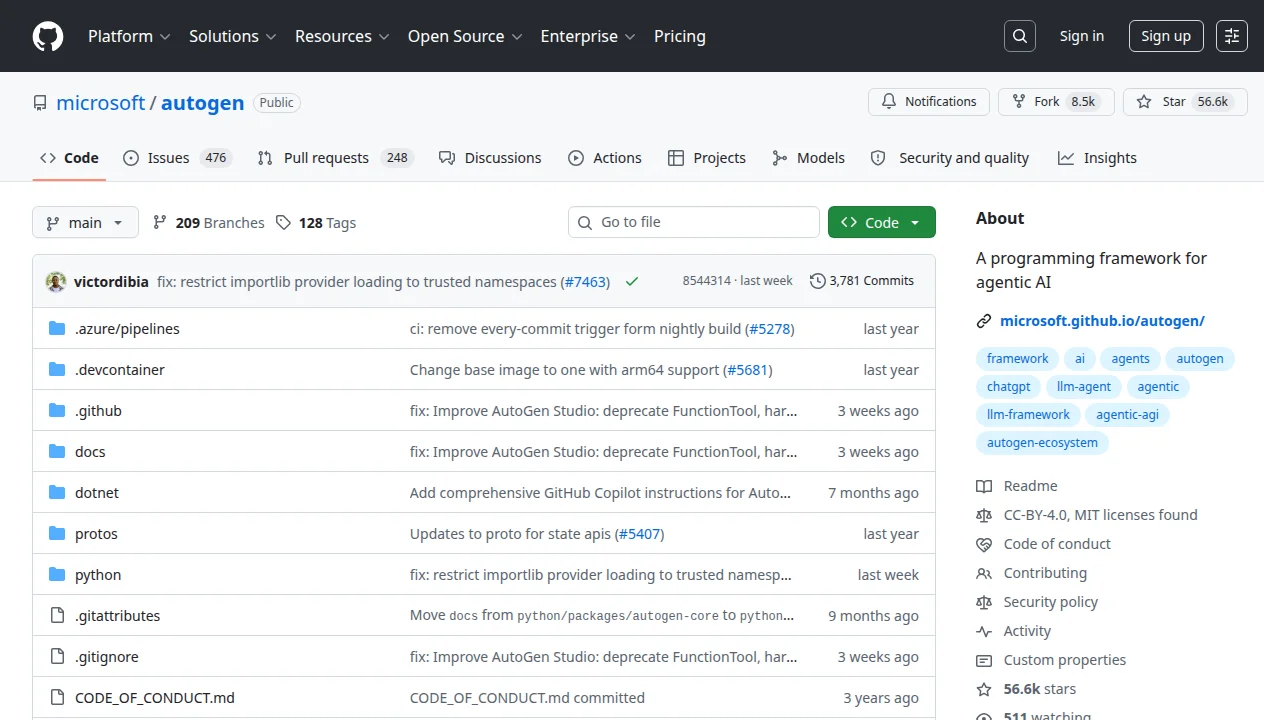Image resolution: width=1264 pixels, height=720 pixels.
Task: Open the microsoft.github.io/autogen link
Action: click(1102, 320)
